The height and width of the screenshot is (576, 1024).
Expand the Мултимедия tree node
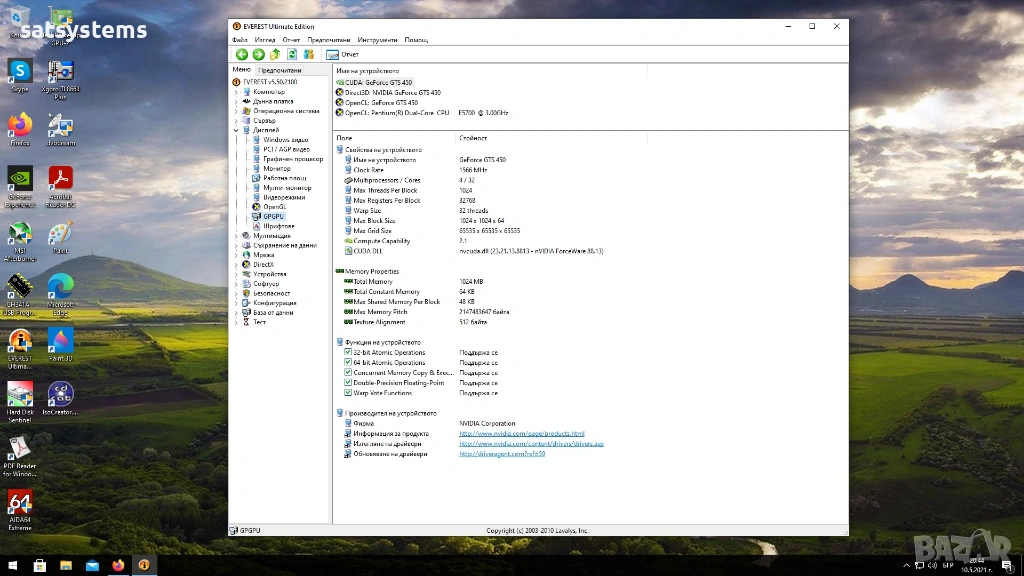(237, 236)
